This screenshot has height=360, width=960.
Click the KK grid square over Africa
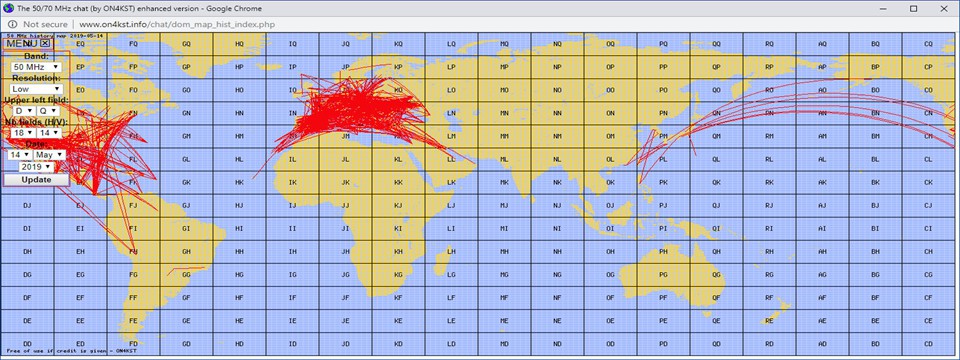pos(399,182)
